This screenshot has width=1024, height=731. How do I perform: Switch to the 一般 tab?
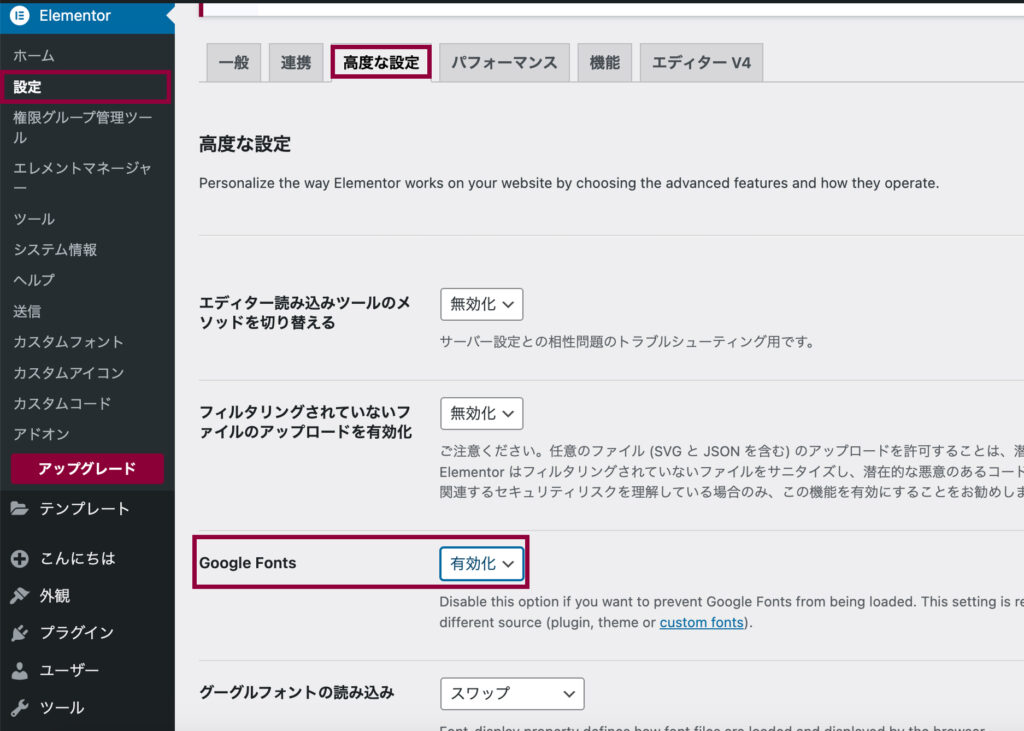point(233,63)
